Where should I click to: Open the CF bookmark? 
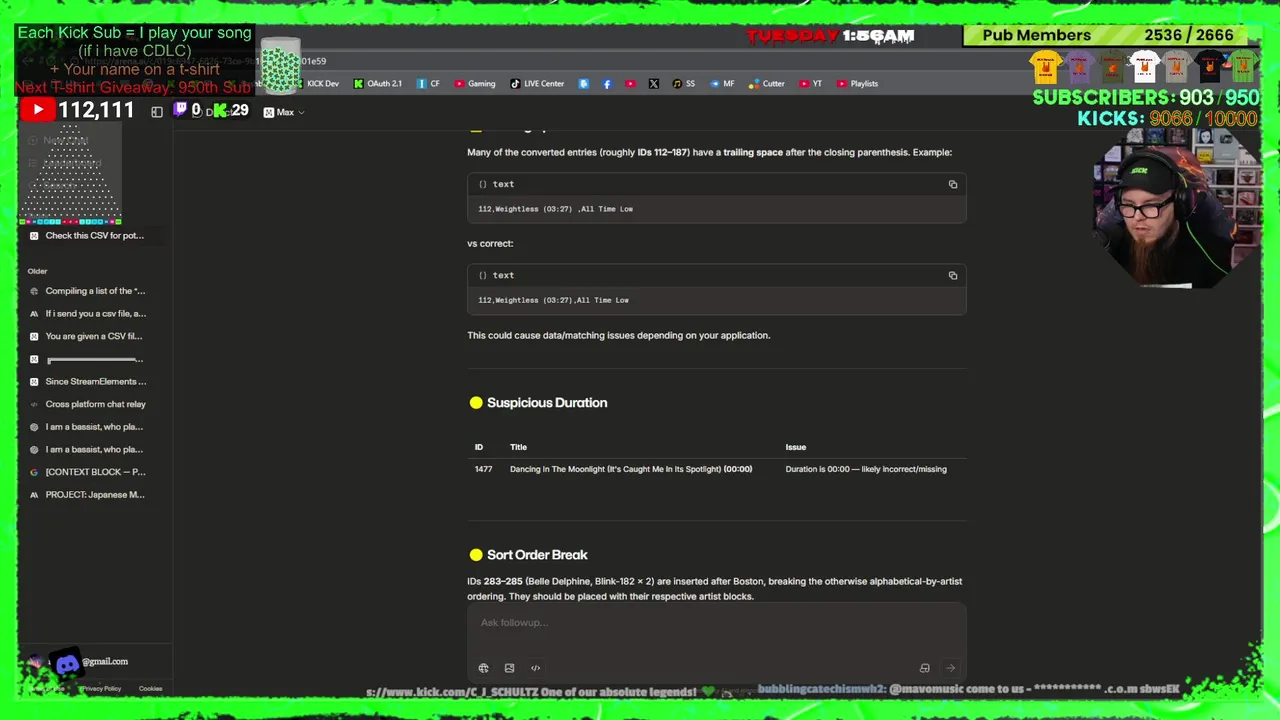point(429,84)
